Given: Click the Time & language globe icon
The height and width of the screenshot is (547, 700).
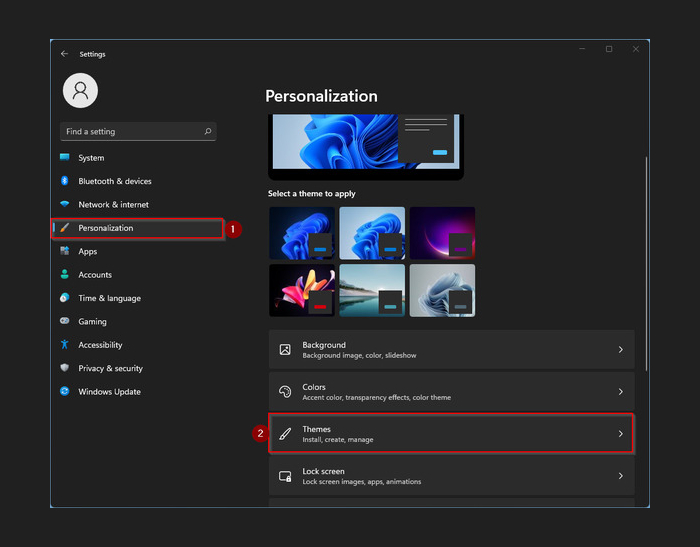Looking at the screenshot, I should pos(65,298).
